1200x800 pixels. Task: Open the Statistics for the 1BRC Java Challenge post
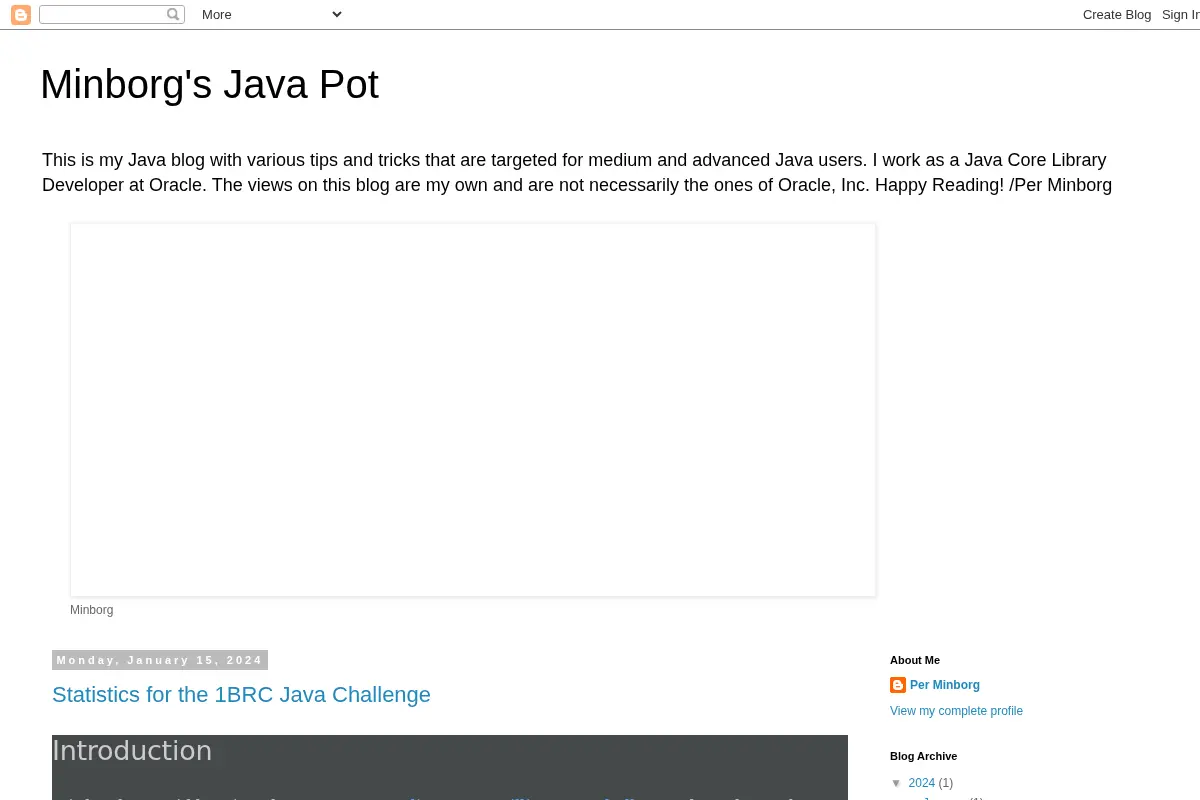click(241, 695)
